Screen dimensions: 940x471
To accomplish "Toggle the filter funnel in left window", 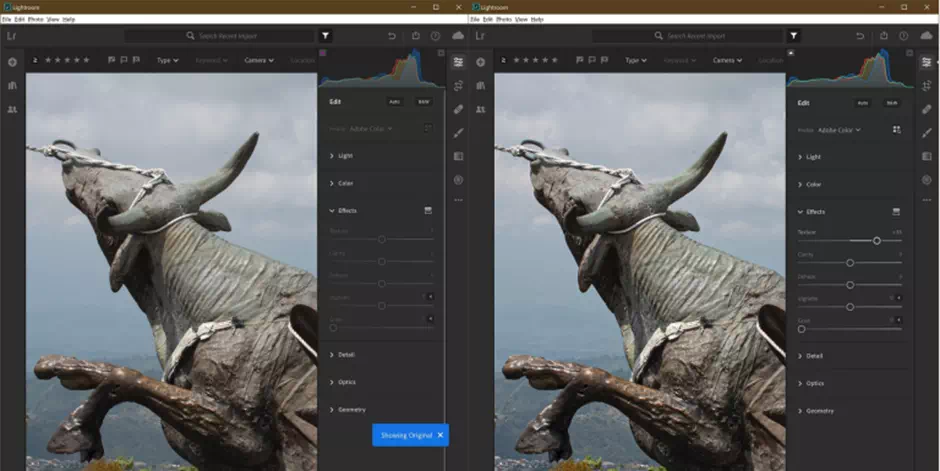I will 325,36.
